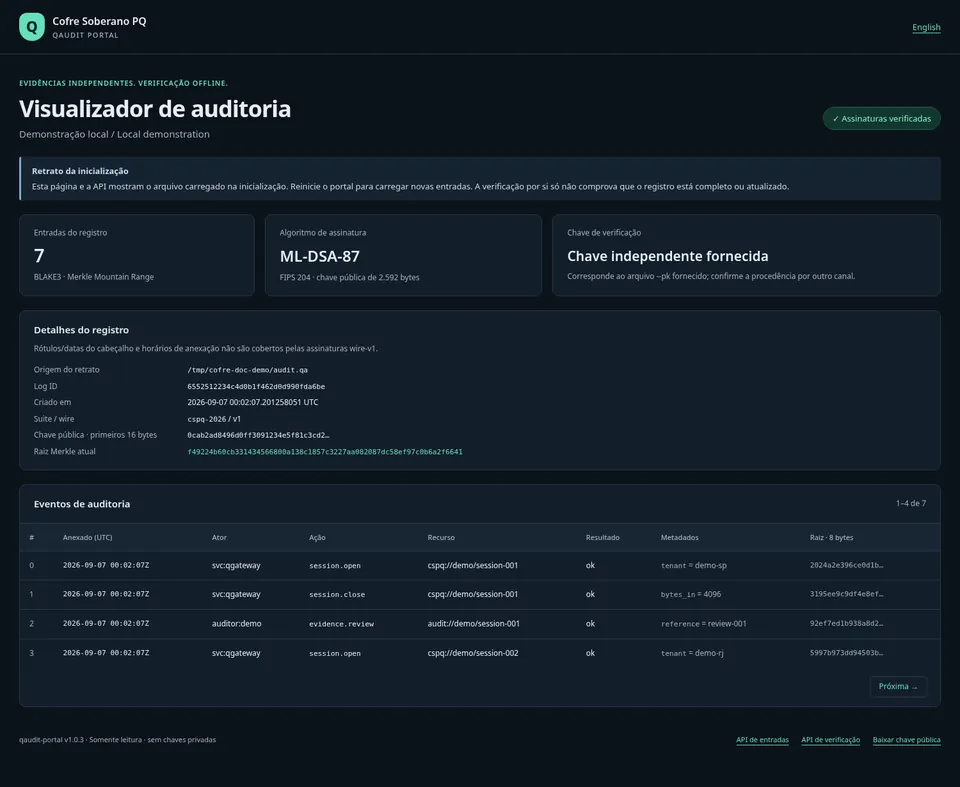
Task: Click the Detalhes do registro section title
Action: pyautogui.click(x=81, y=330)
